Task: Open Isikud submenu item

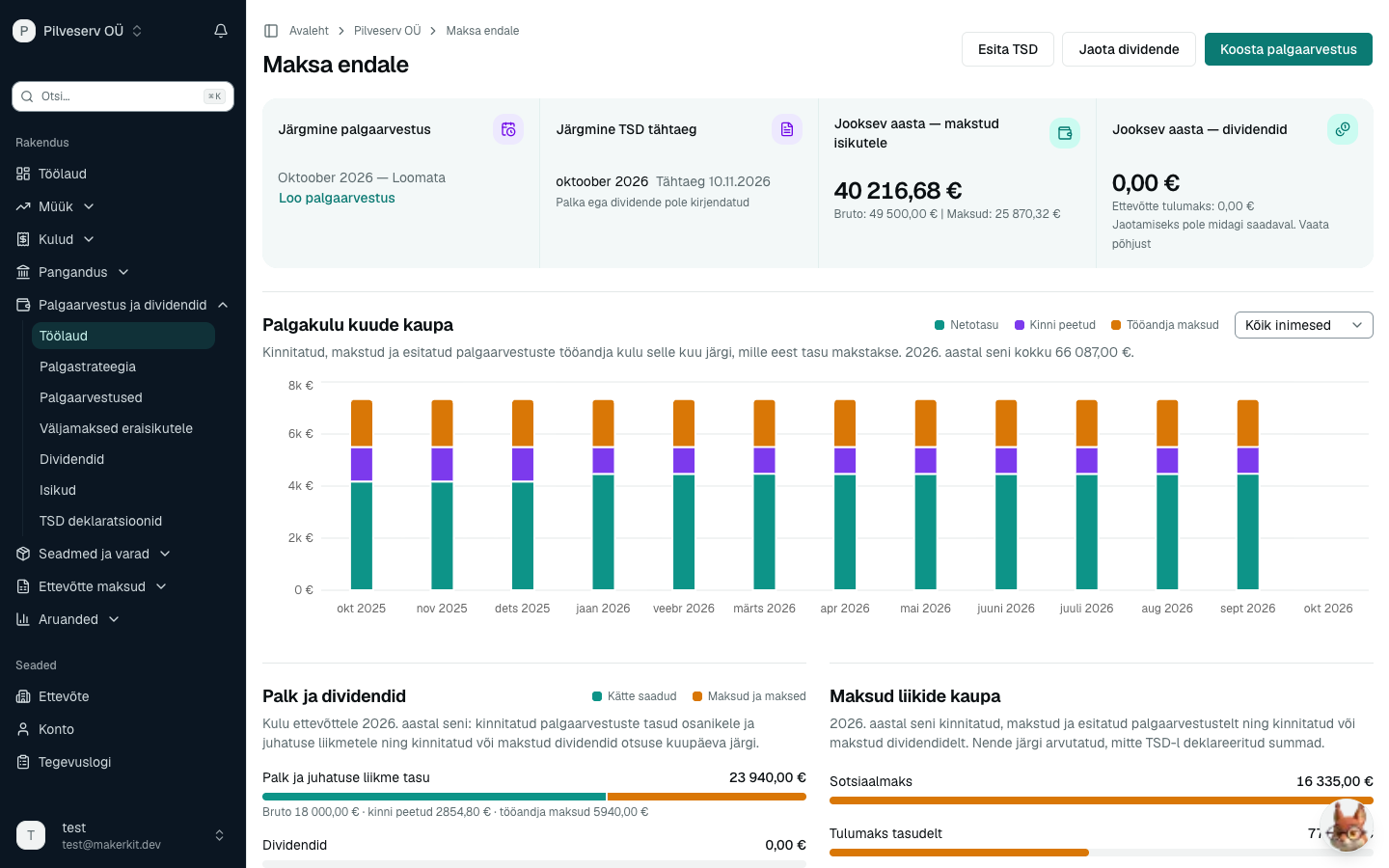Action: tap(123, 490)
